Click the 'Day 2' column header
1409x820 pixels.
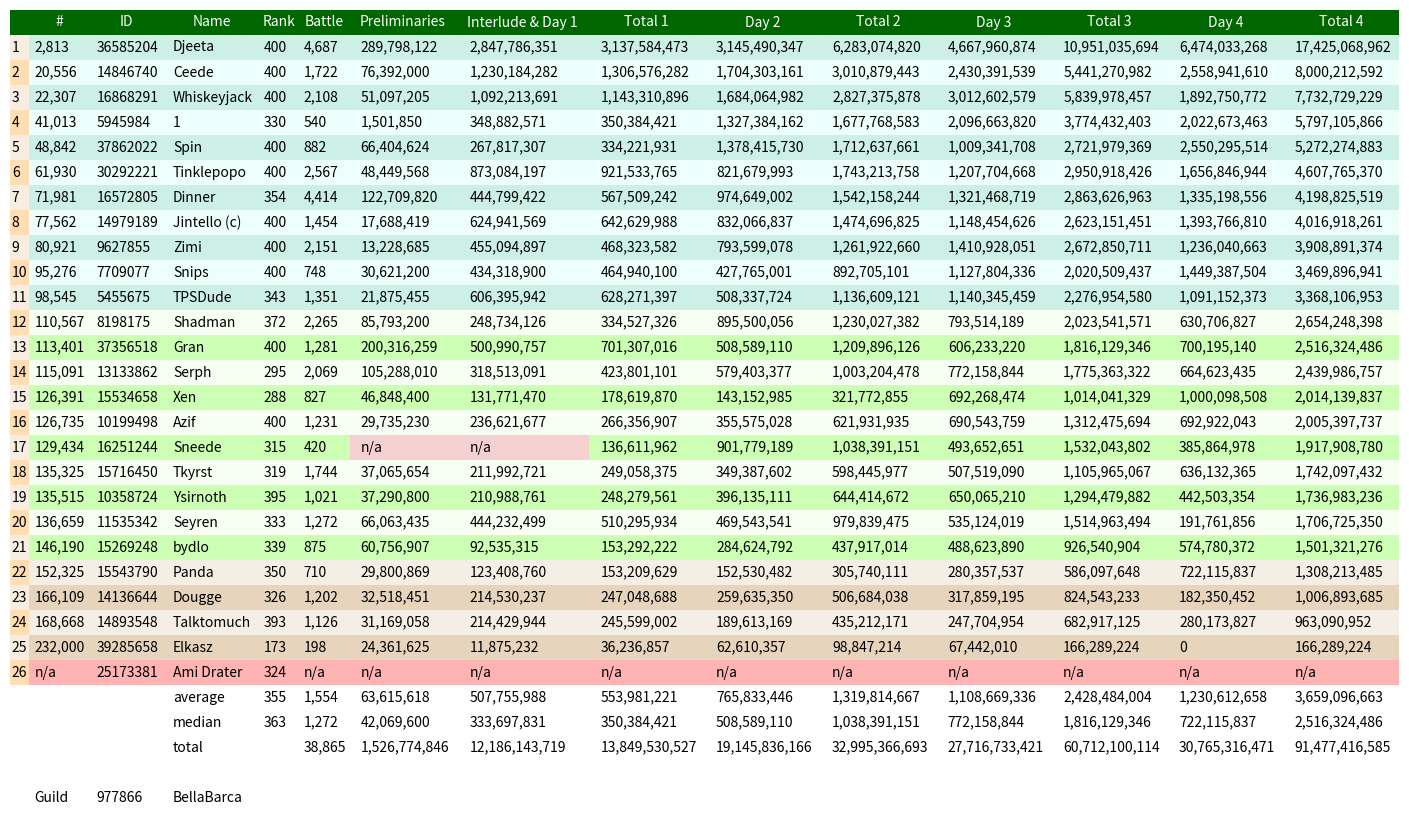[x=763, y=21]
